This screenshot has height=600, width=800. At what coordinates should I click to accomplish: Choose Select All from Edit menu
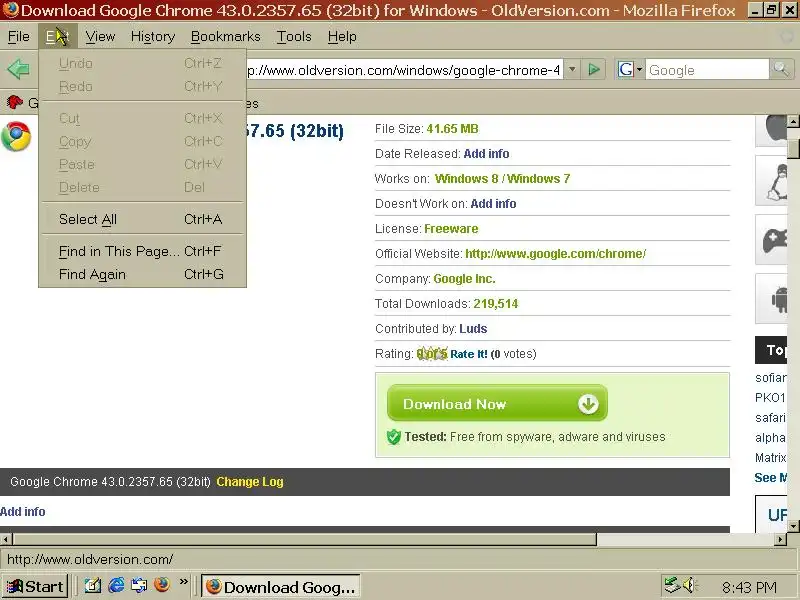[x=142, y=219]
